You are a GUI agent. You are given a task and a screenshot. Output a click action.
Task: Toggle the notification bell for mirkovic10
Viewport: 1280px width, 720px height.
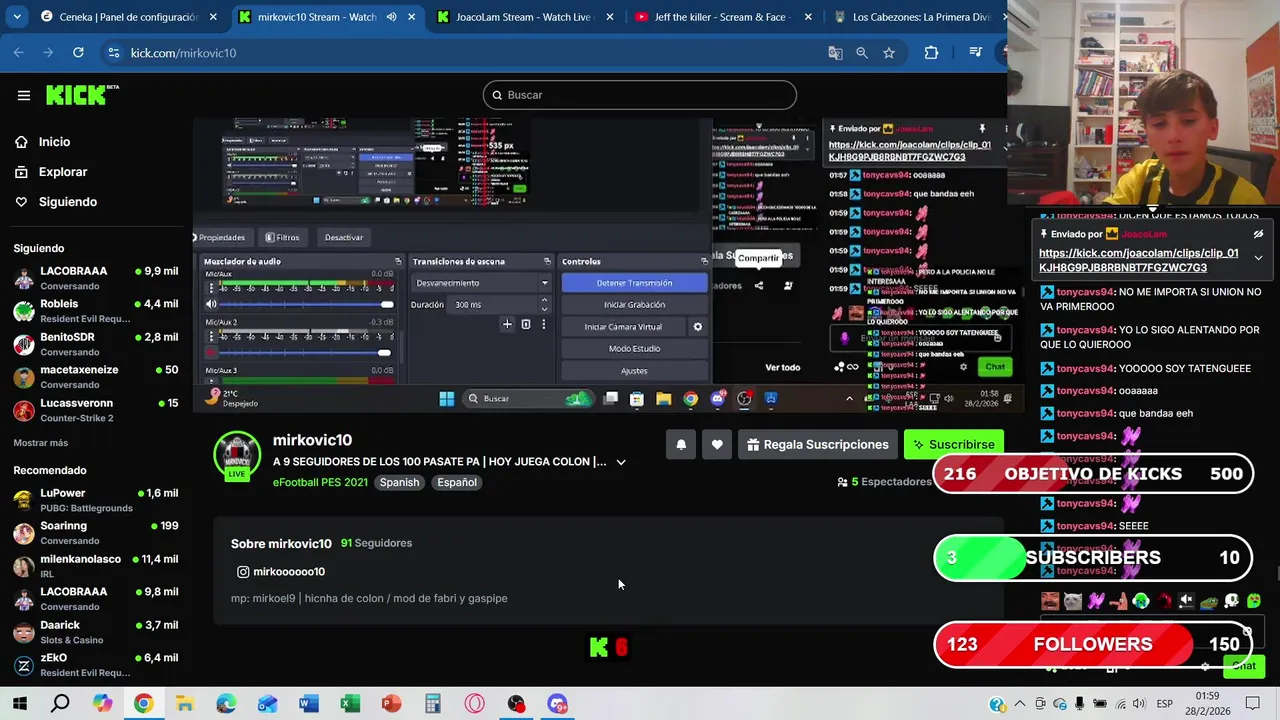(x=681, y=444)
